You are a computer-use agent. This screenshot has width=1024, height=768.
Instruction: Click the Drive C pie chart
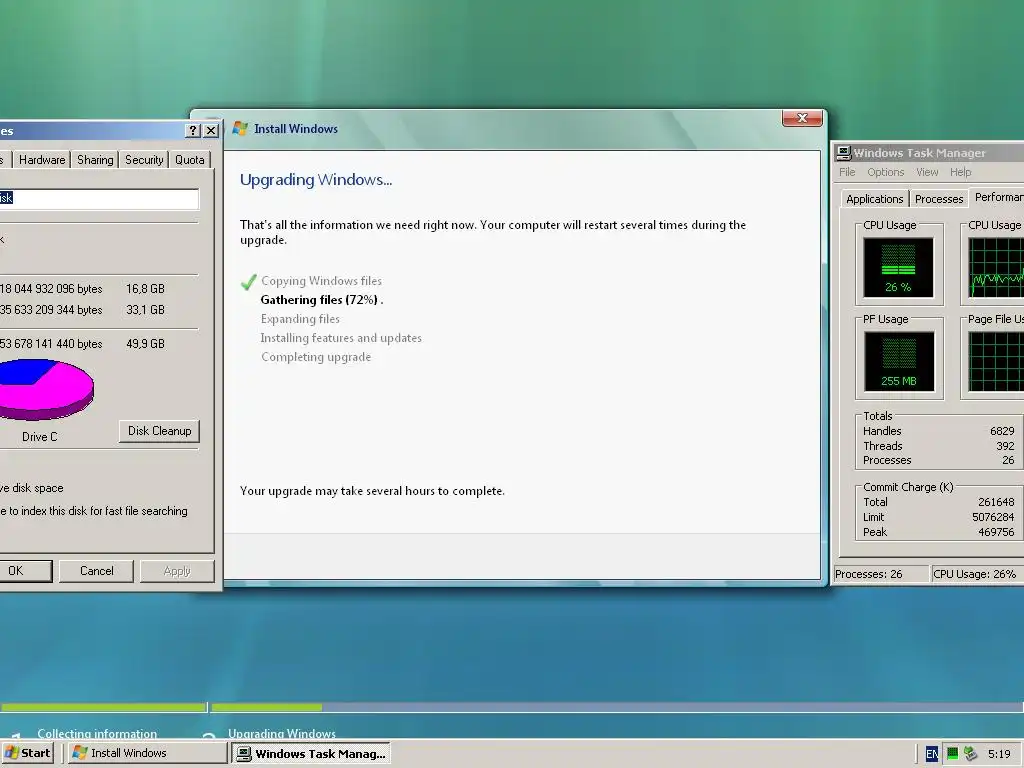(x=46, y=389)
